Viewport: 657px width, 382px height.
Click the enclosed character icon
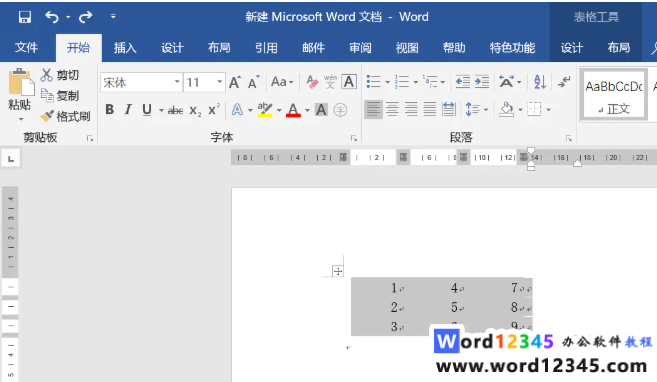340,110
